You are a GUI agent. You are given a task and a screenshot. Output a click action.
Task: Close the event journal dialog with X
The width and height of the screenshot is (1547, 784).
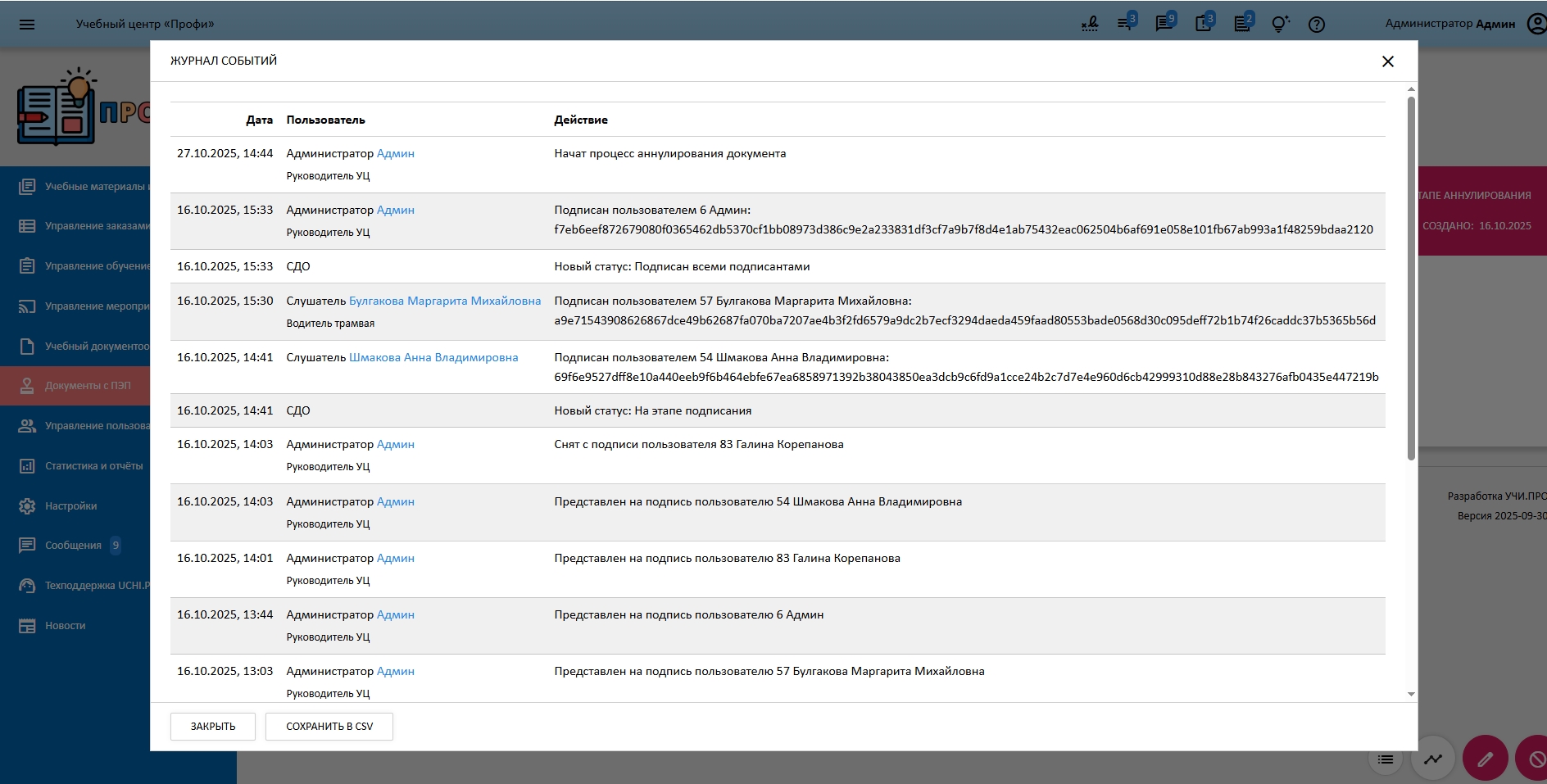(x=1388, y=61)
